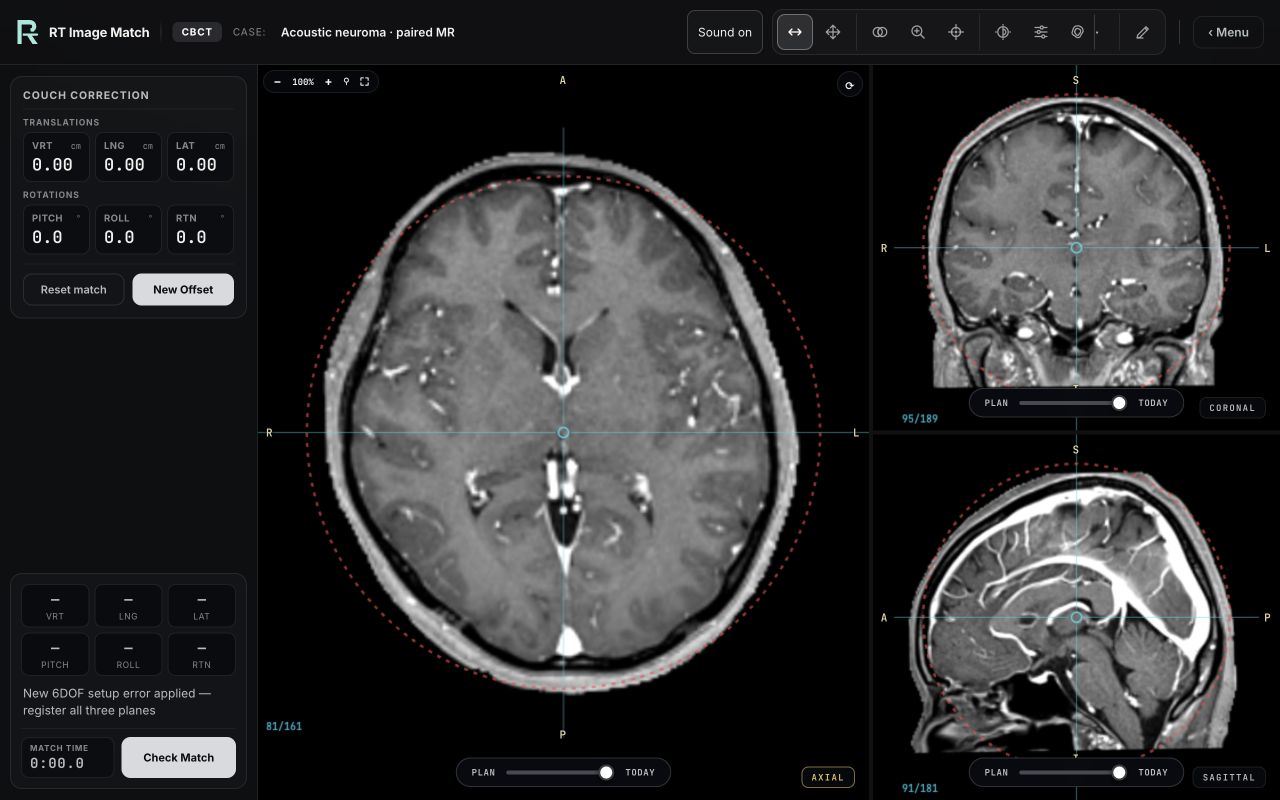Viewport: 1280px width, 800px height.
Task: Choose the overlapping circles blend tool
Action: pyautogui.click(x=880, y=32)
